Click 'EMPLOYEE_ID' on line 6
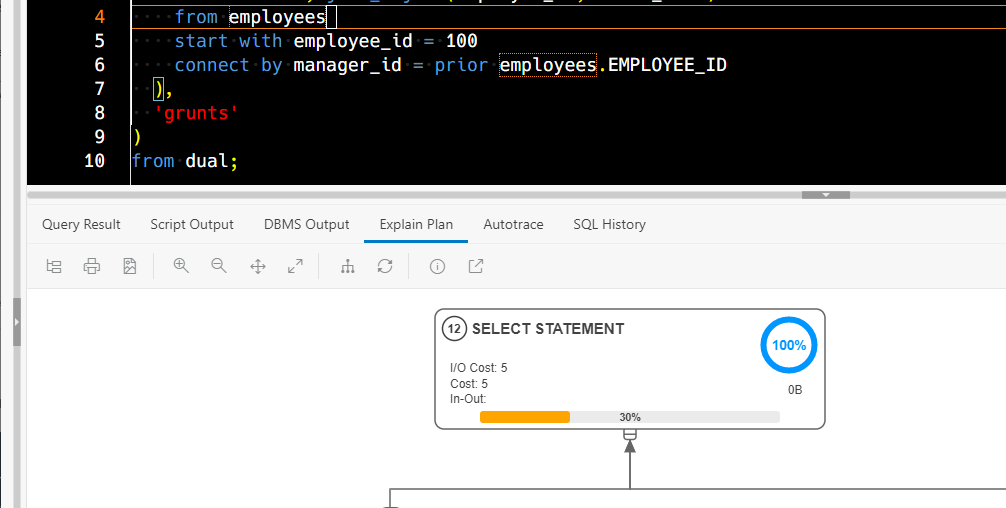 point(667,65)
